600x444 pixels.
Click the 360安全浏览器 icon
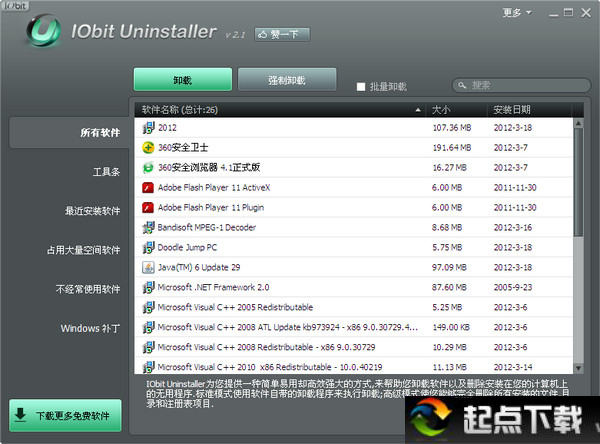click(x=148, y=168)
